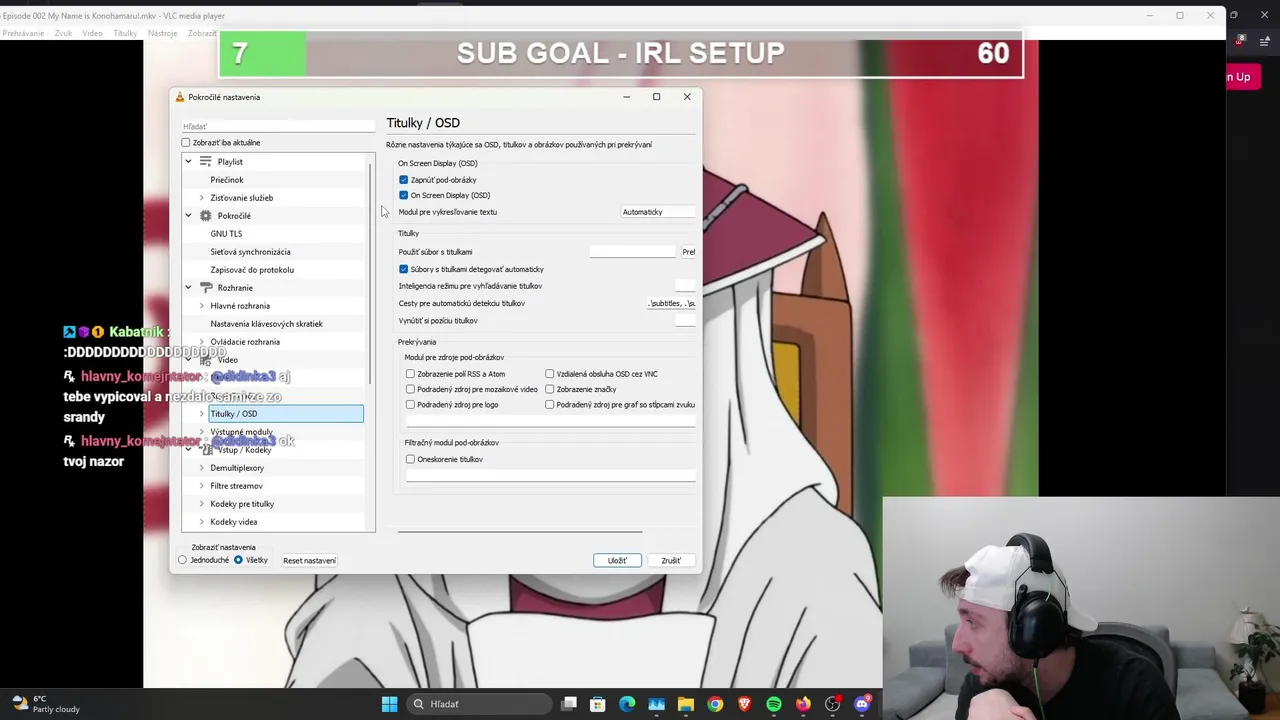
Task: Focus the Hľadať search field in preferences
Action: tap(278, 126)
